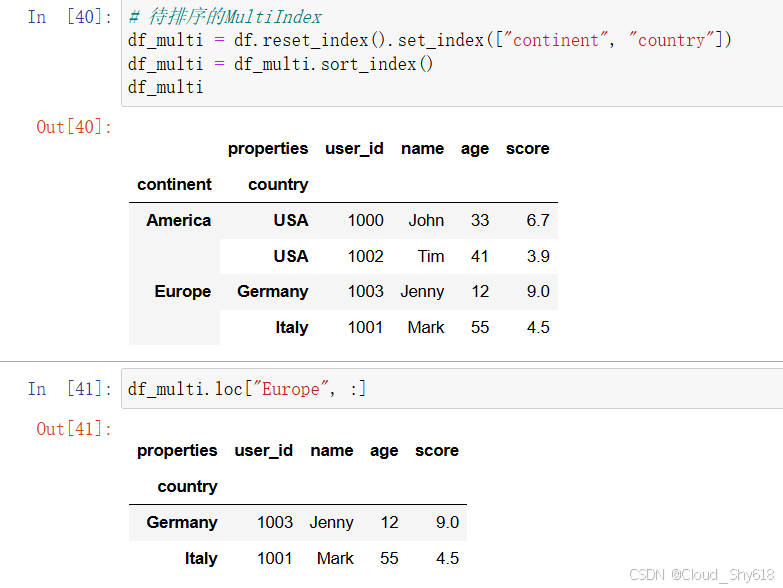The height and width of the screenshot is (588, 783).
Task: Click 'Italy' cell in Out[40] table
Action: pos(292,327)
